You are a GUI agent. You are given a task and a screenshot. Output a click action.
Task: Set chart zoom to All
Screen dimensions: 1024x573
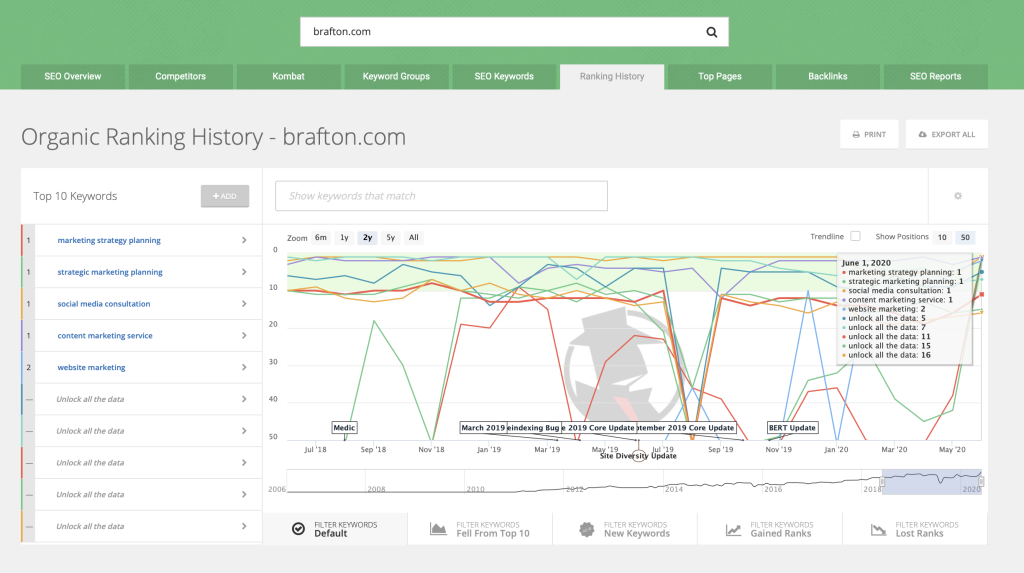tap(413, 238)
